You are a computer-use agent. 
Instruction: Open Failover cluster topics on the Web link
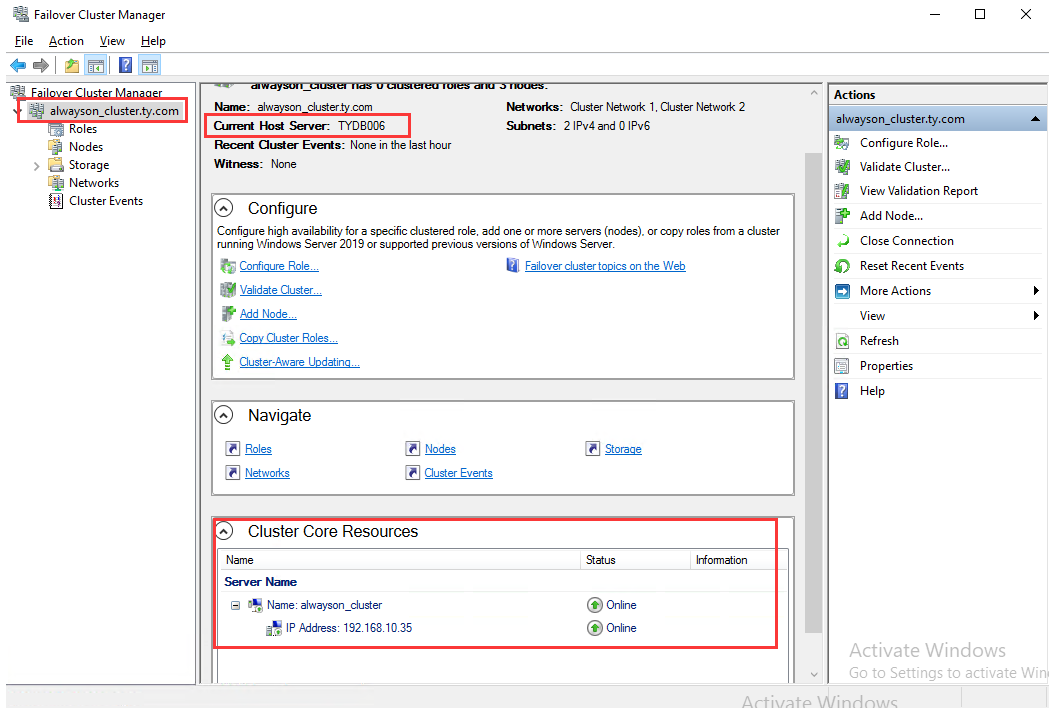pos(605,266)
